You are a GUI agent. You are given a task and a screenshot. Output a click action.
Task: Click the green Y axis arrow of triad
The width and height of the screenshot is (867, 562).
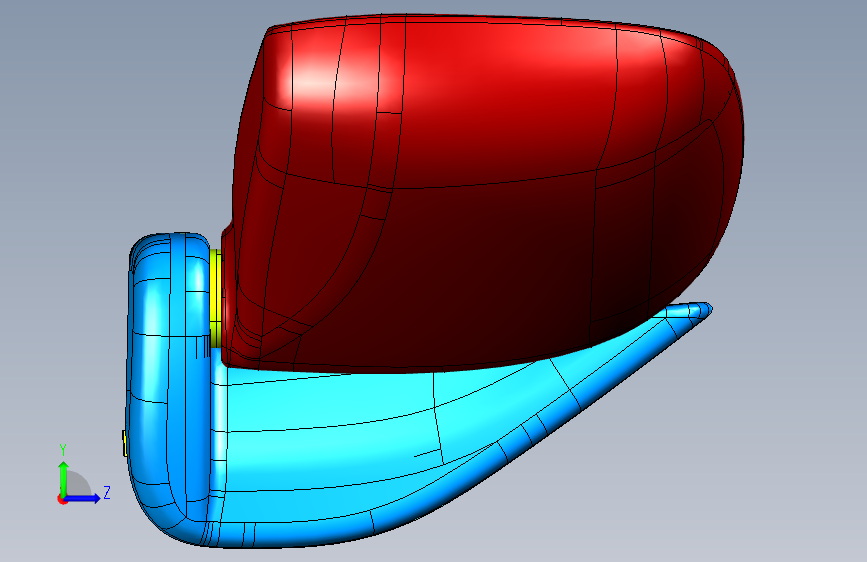(63, 478)
